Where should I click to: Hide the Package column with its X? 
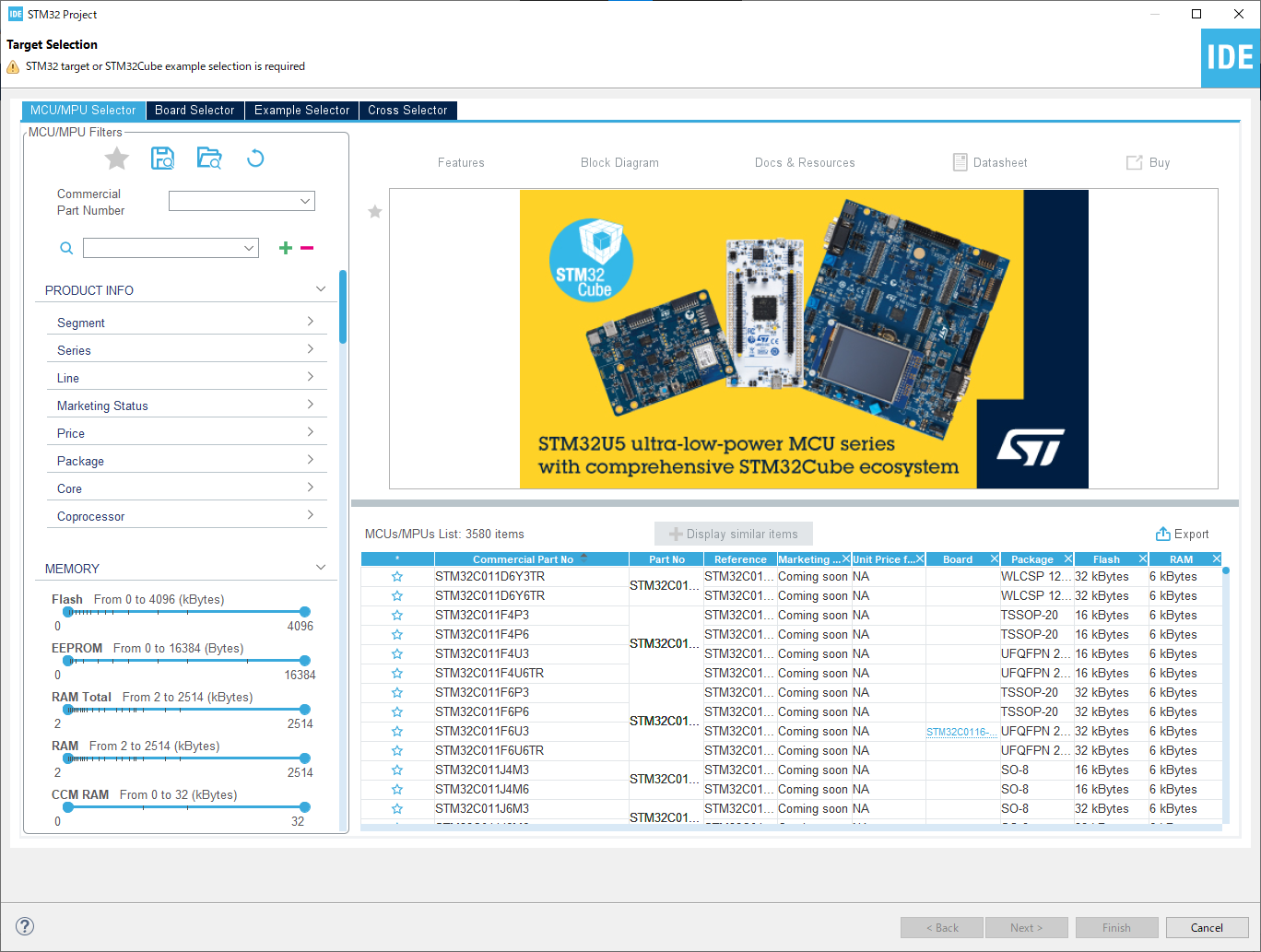click(1068, 559)
